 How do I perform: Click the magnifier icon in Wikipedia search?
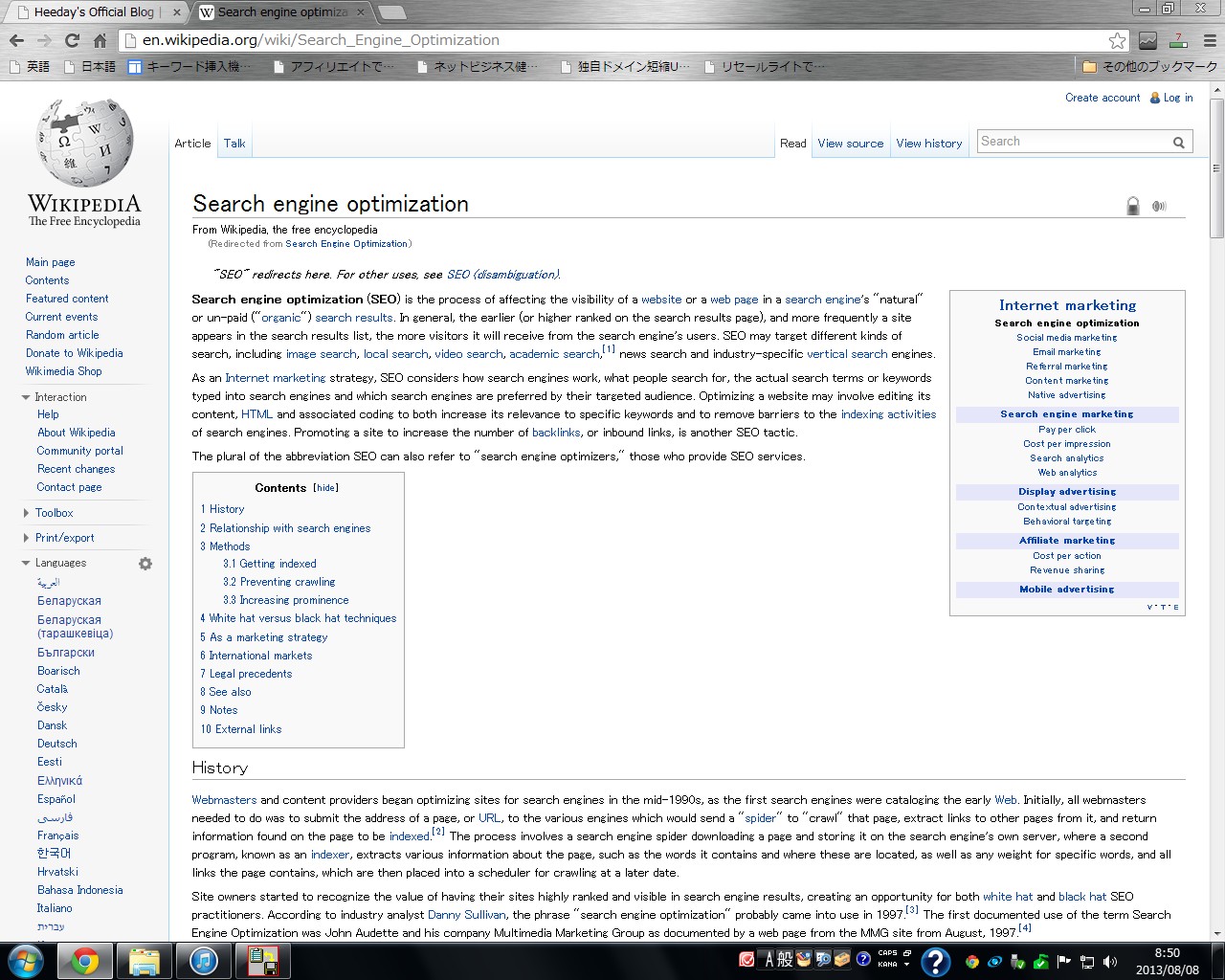pos(1179,143)
